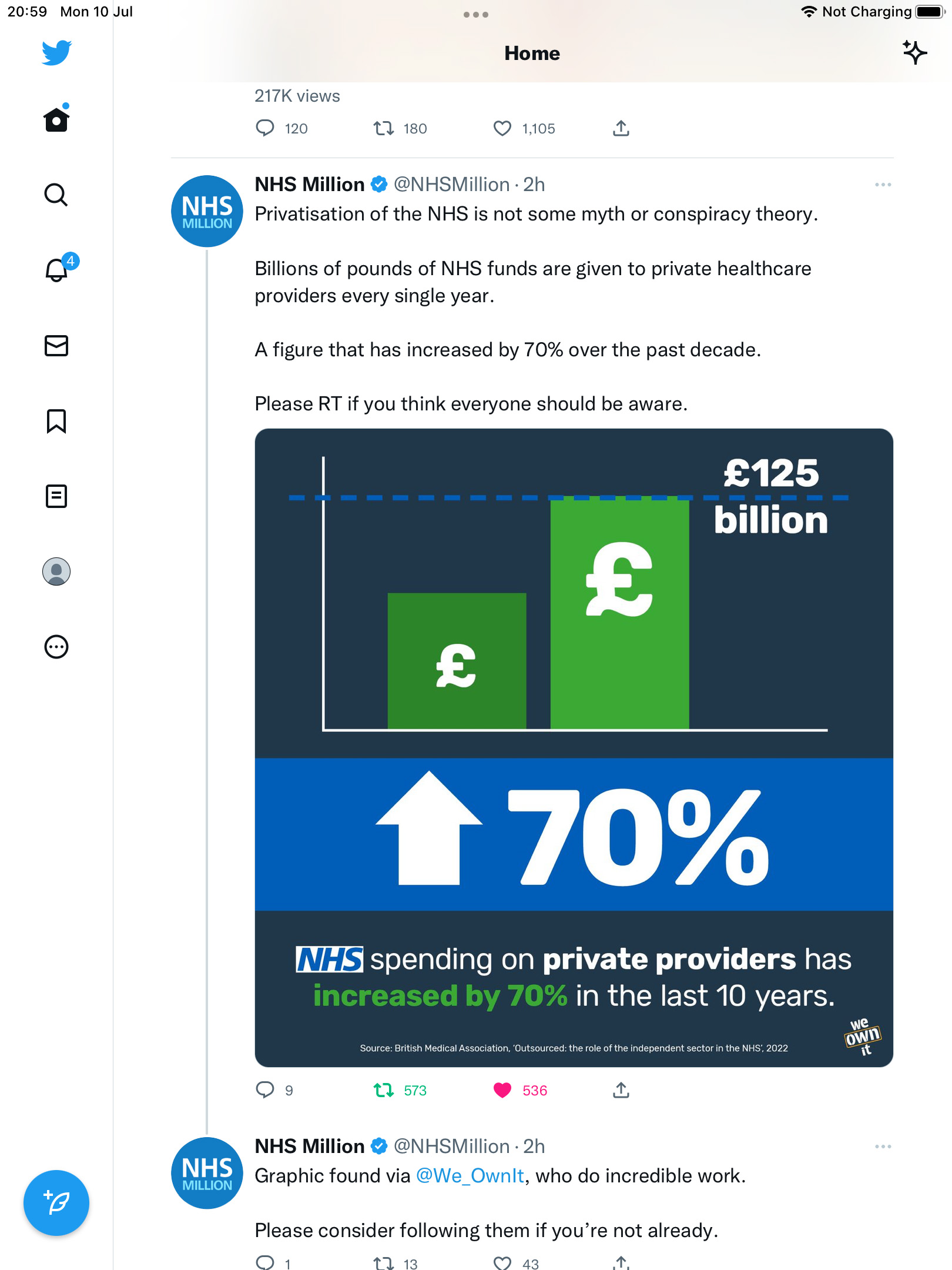
Task: Open more options on Graphic found tweet
Action: pos(883,1147)
